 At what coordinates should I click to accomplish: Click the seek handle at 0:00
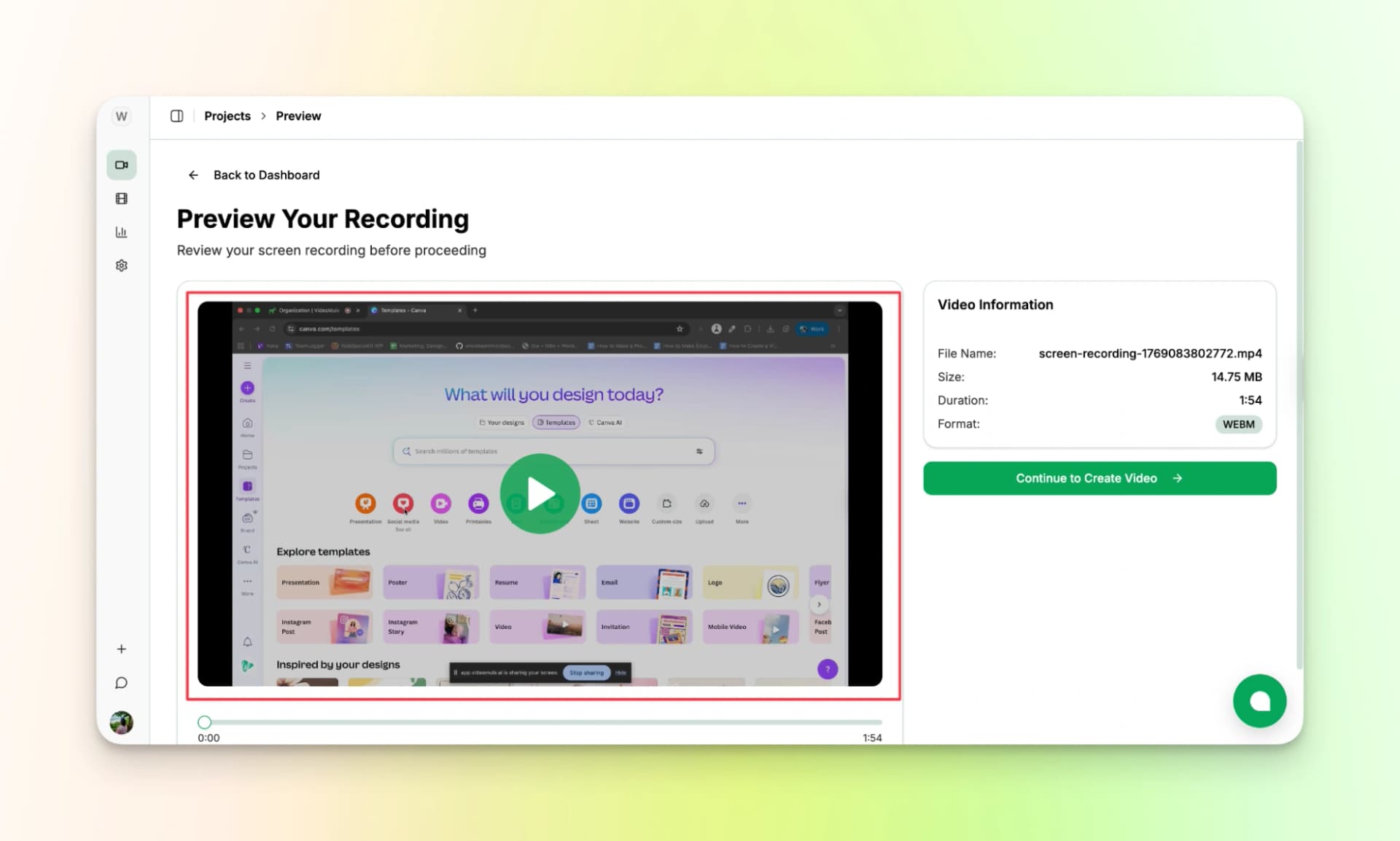204,721
